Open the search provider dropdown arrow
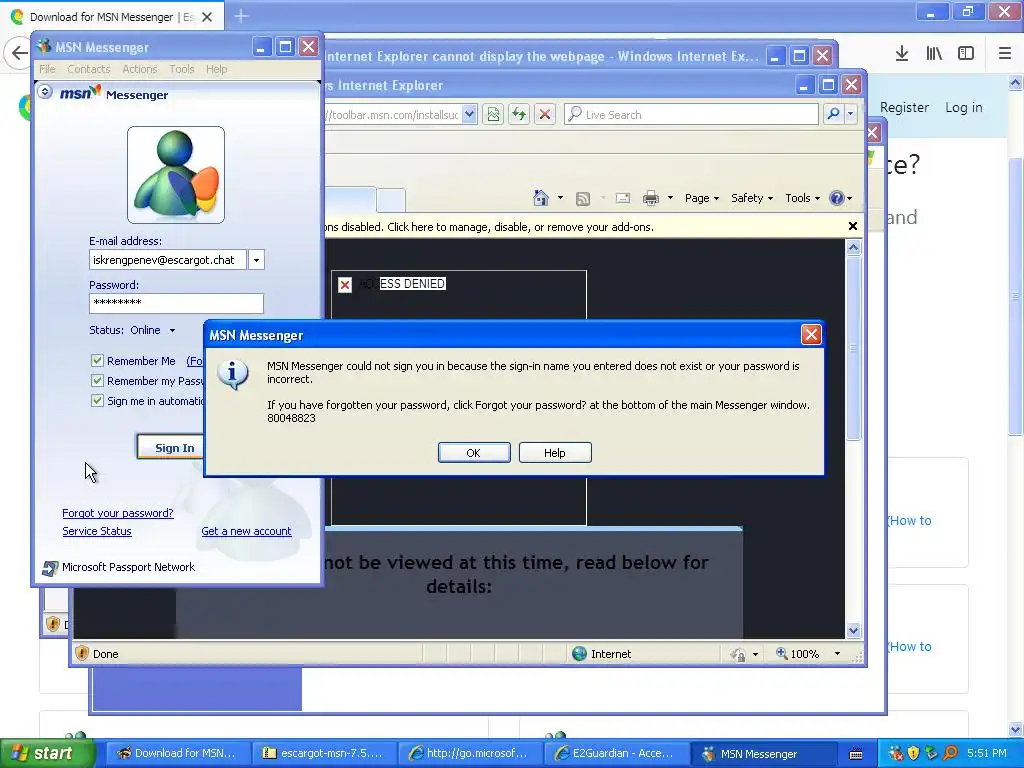 [850, 114]
